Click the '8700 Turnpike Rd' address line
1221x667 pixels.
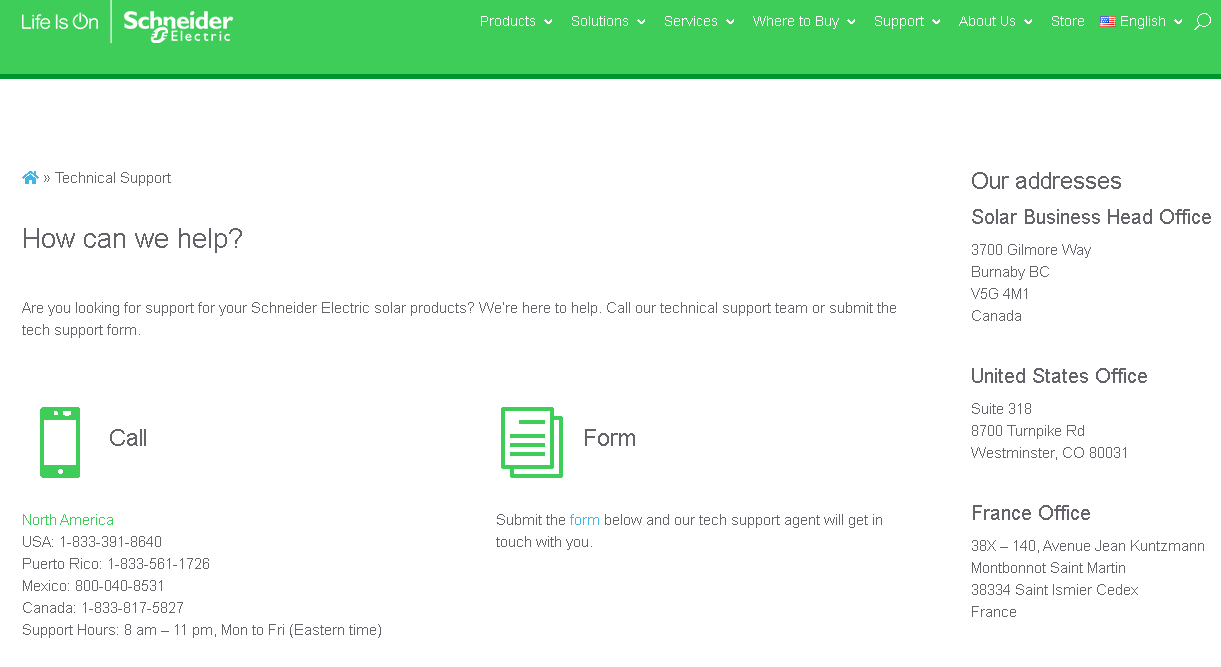click(1028, 431)
